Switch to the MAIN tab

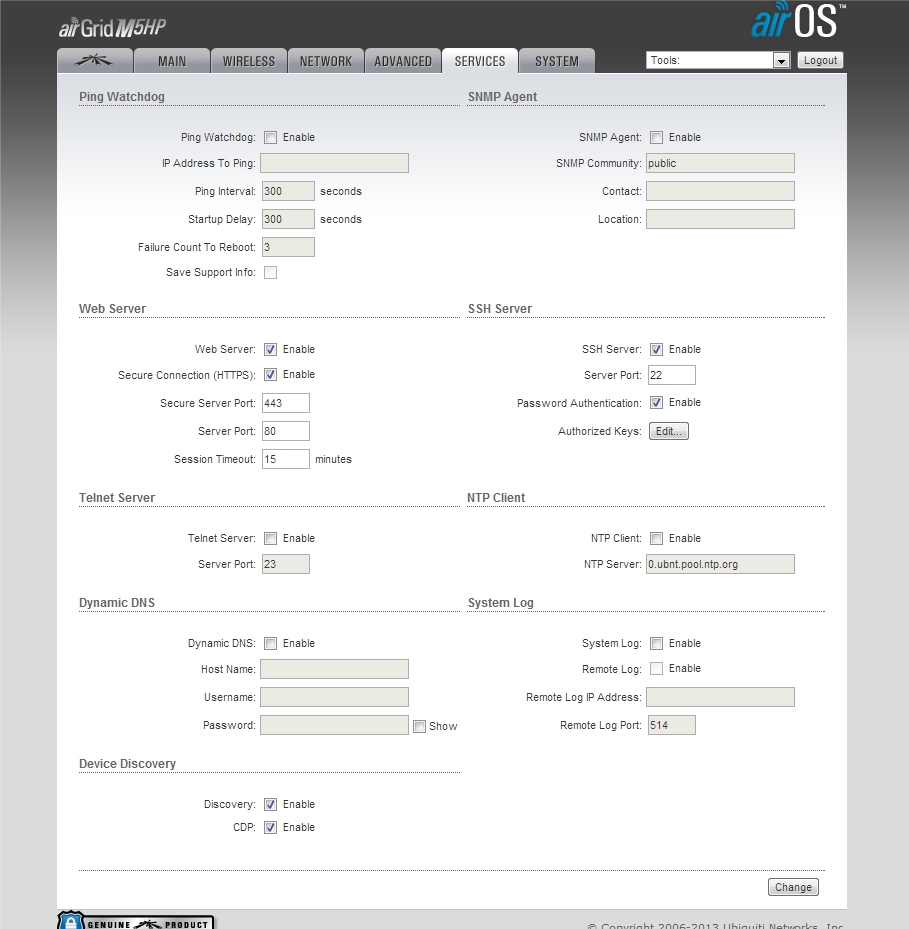pos(172,61)
